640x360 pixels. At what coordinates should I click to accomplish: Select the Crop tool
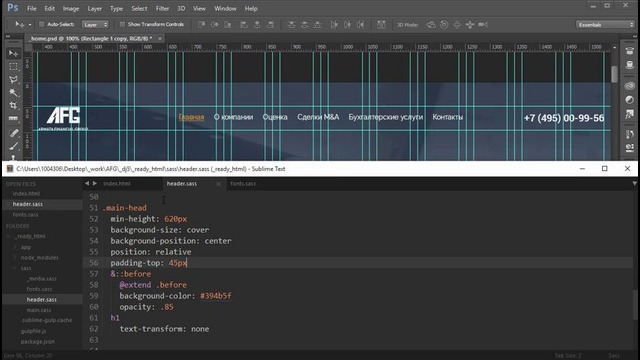pos(13,105)
